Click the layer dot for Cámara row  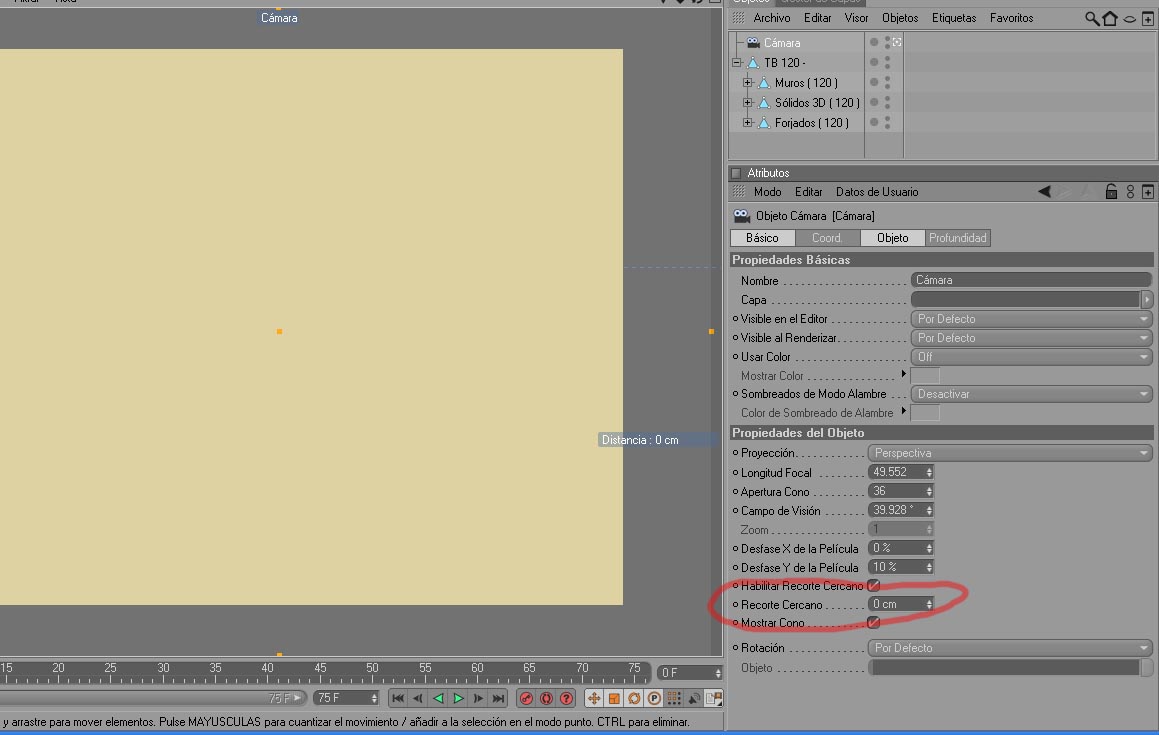(x=874, y=43)
